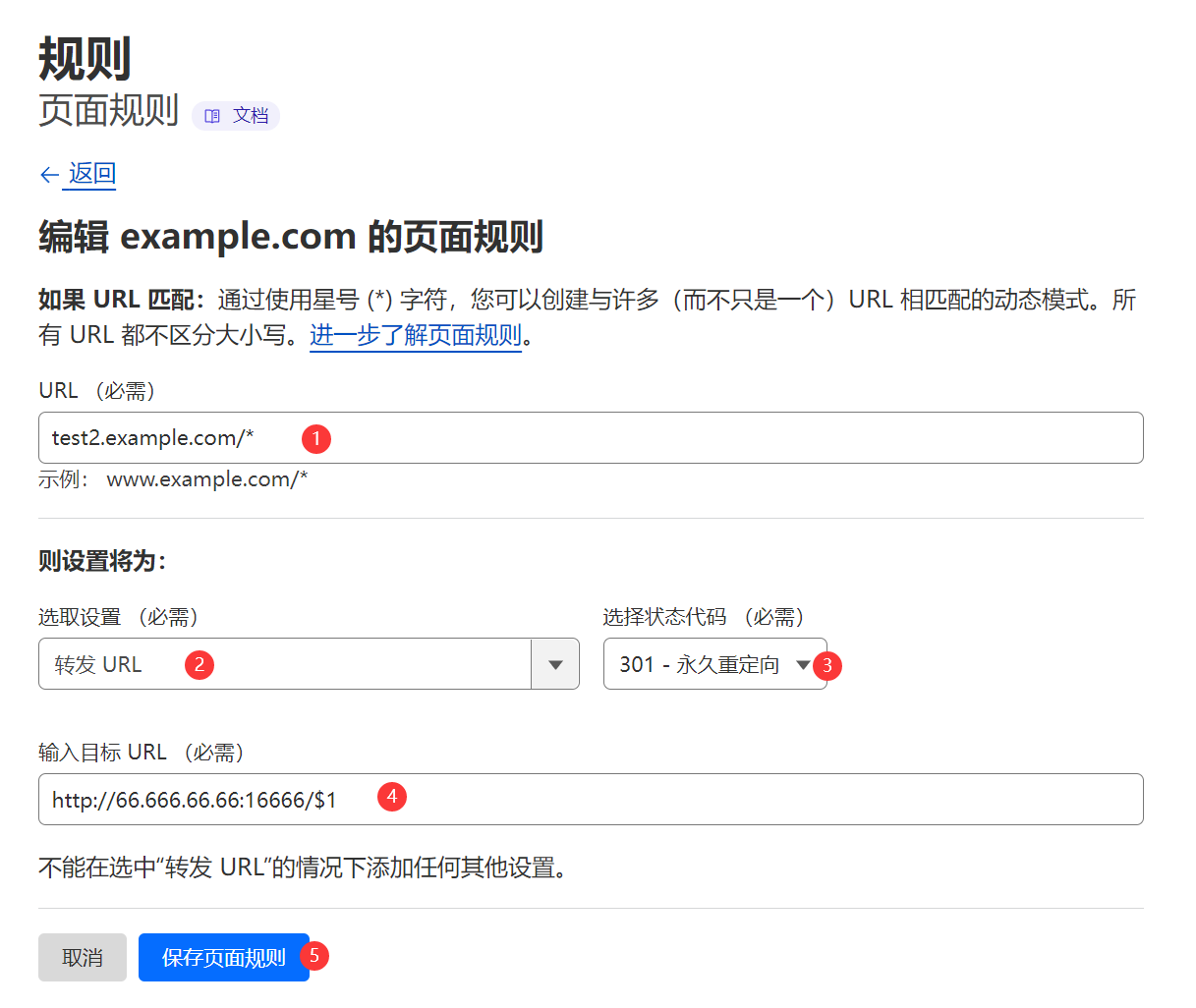Click the triangle caret in status code selector
This screenshot has width=1196, height=1008.
[x=803, y=665]
